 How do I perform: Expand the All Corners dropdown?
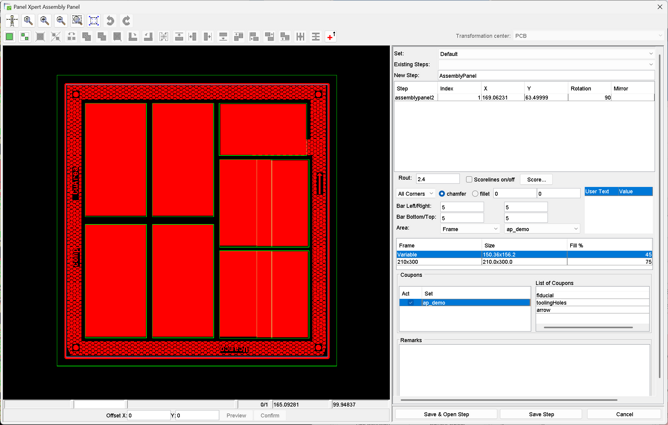pos(415,194)
